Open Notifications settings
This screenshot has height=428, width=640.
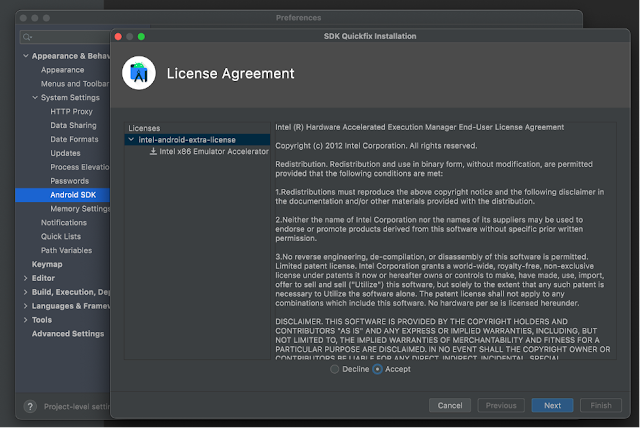click(64, 222)
